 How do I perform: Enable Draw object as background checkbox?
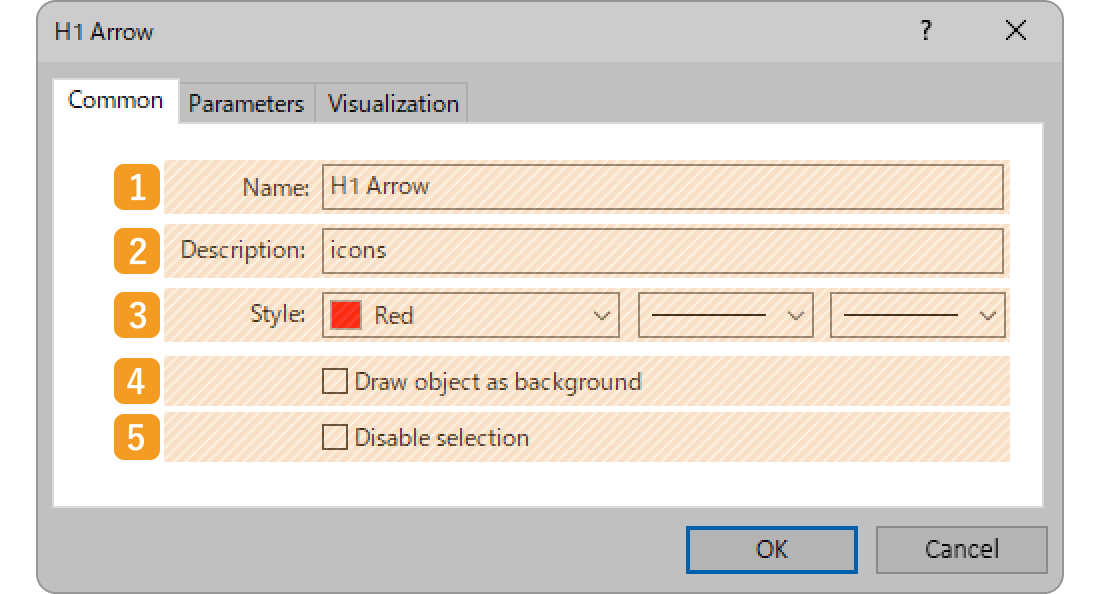click(x=335, y=382)
